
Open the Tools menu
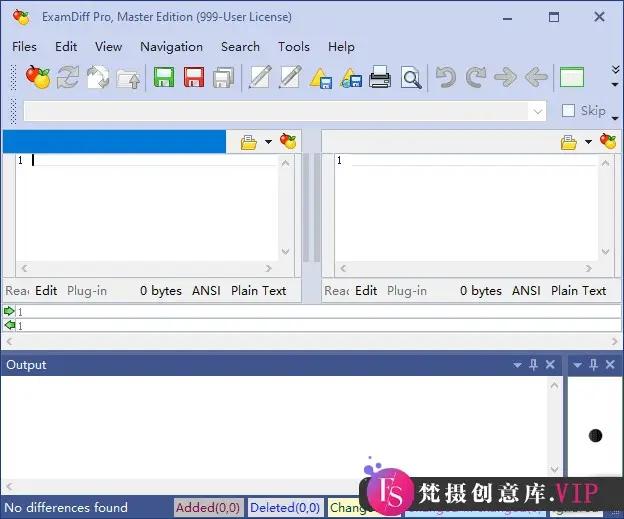pyautogui.click(x=294, y=47)
